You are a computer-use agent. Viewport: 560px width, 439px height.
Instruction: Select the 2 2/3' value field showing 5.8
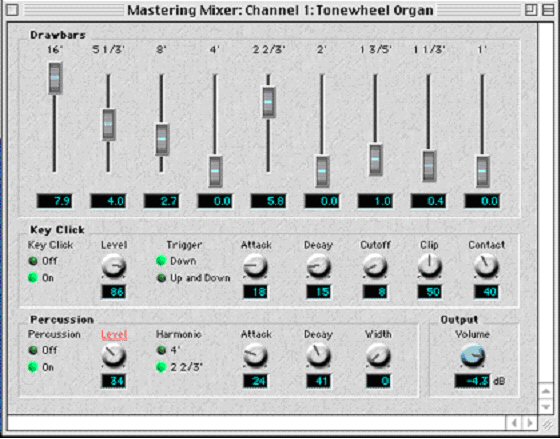coord(269,201)
